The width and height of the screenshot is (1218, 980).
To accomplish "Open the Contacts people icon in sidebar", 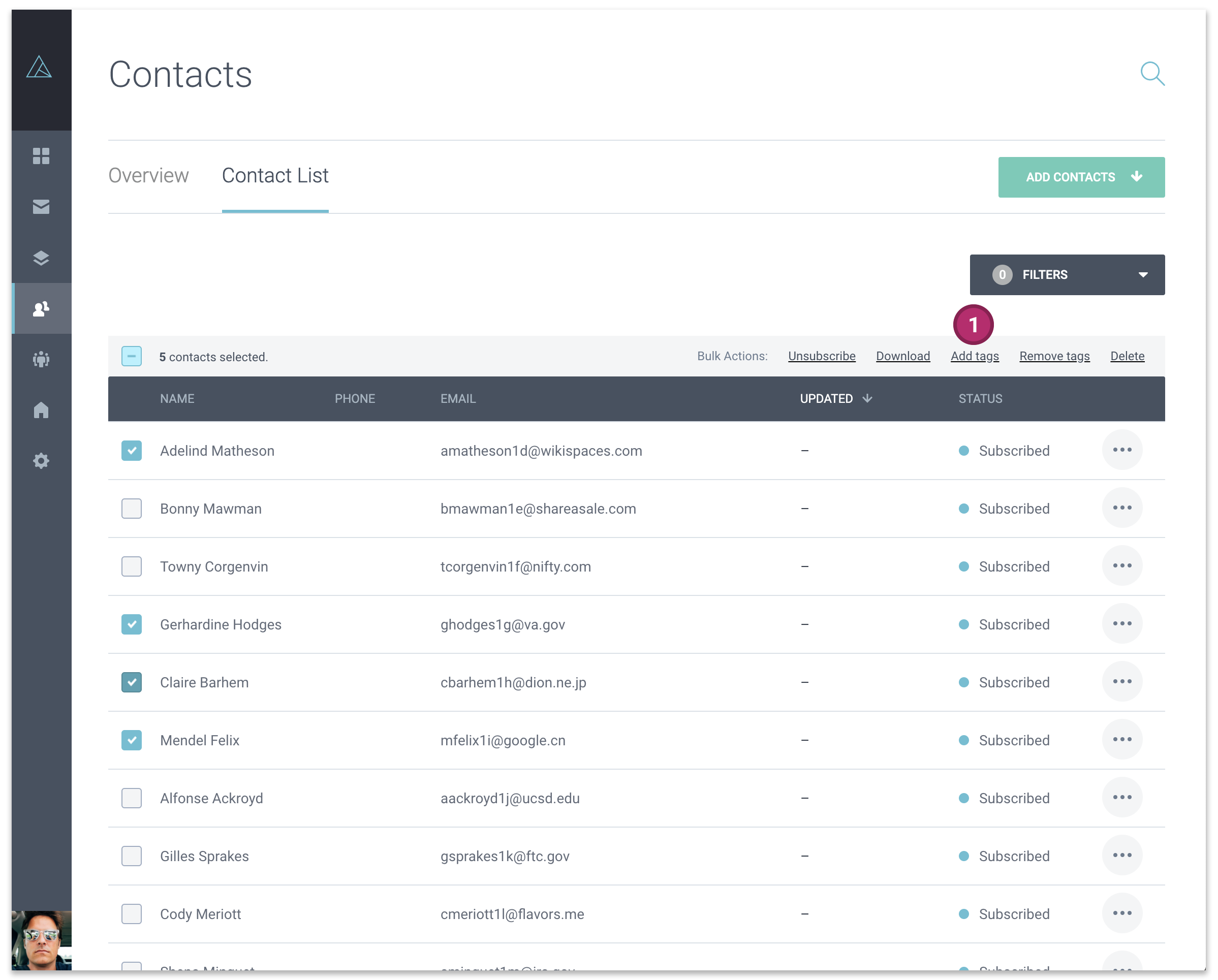I will [x=41, y=308].
